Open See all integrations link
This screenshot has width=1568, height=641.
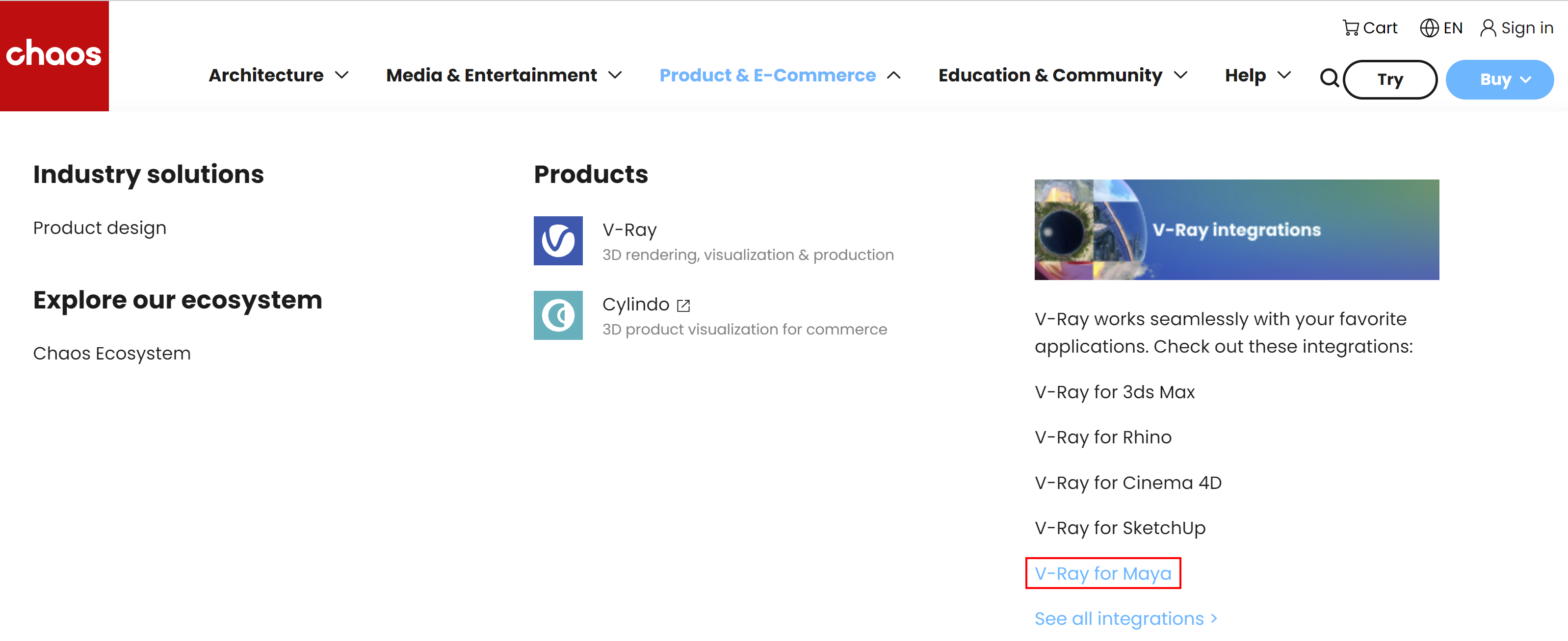pyautogui.click(x=1125, y=618)
